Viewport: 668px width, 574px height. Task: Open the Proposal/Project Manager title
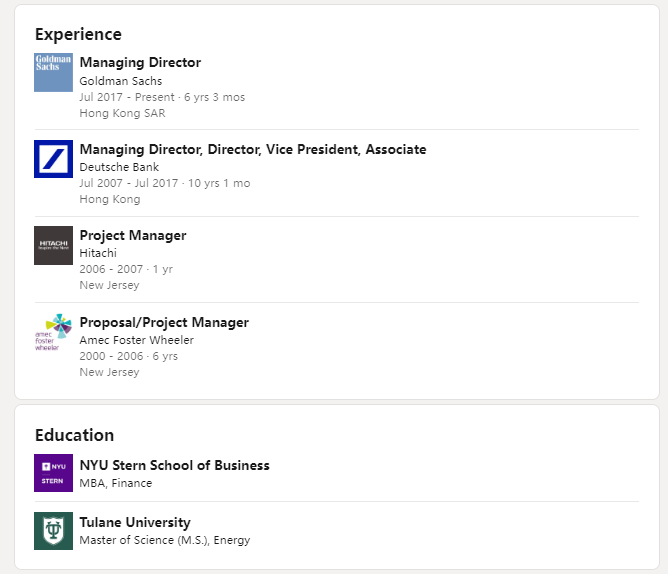click(164, 323)
